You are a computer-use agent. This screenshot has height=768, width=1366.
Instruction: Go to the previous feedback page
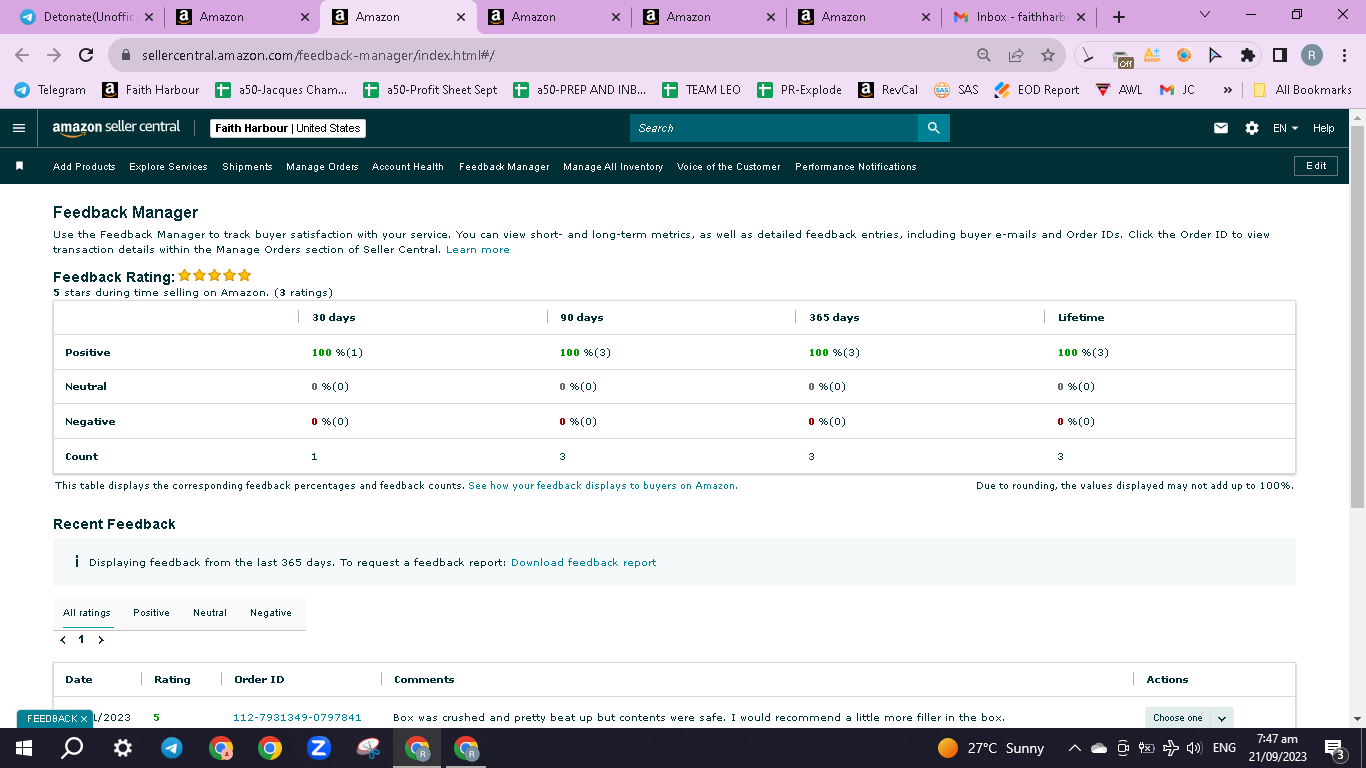click(63, 640)
